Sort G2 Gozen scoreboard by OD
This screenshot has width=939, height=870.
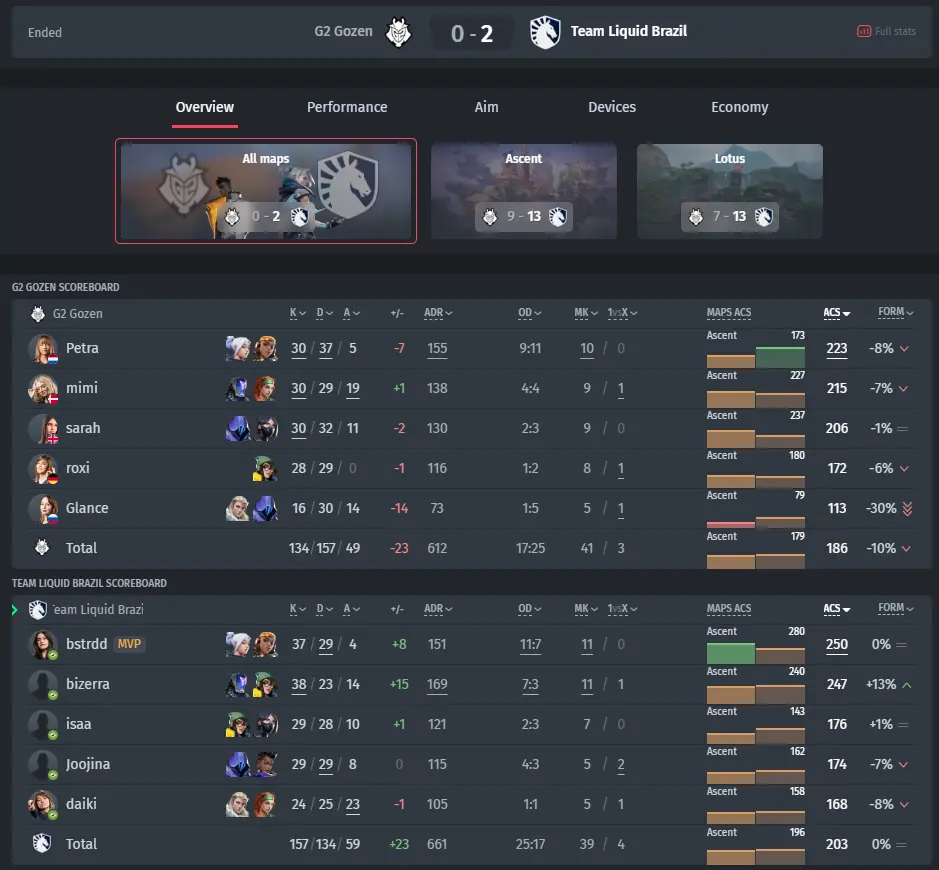click(529, 313)
